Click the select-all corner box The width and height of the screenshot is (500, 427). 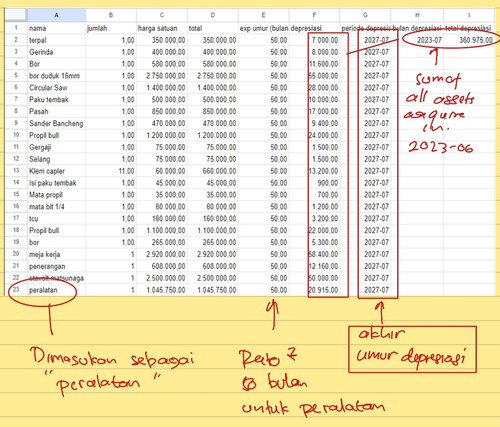coord(16,15)
